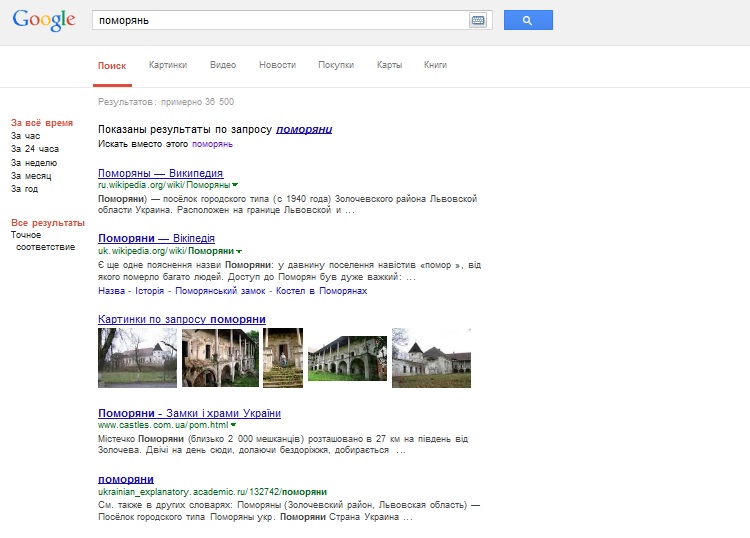
Task: Go to the Карты tab
Action: point(389,65)
